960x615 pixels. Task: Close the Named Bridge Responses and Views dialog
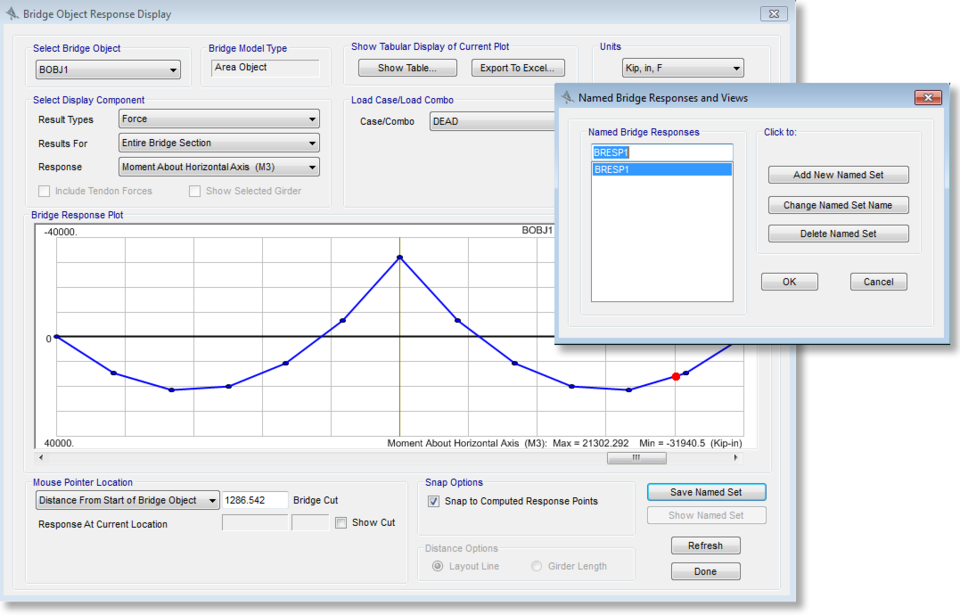(927, 98)
